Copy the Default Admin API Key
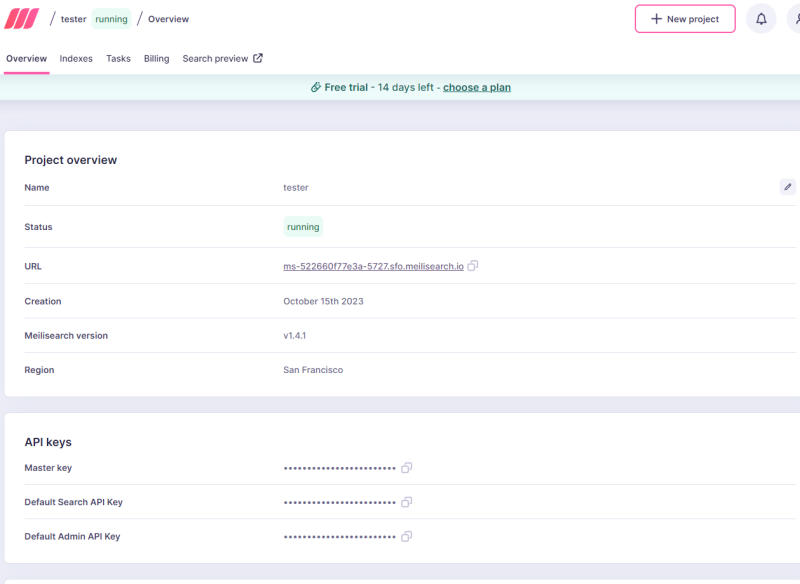This screenshot has width=800, height=584. (407, 536)
